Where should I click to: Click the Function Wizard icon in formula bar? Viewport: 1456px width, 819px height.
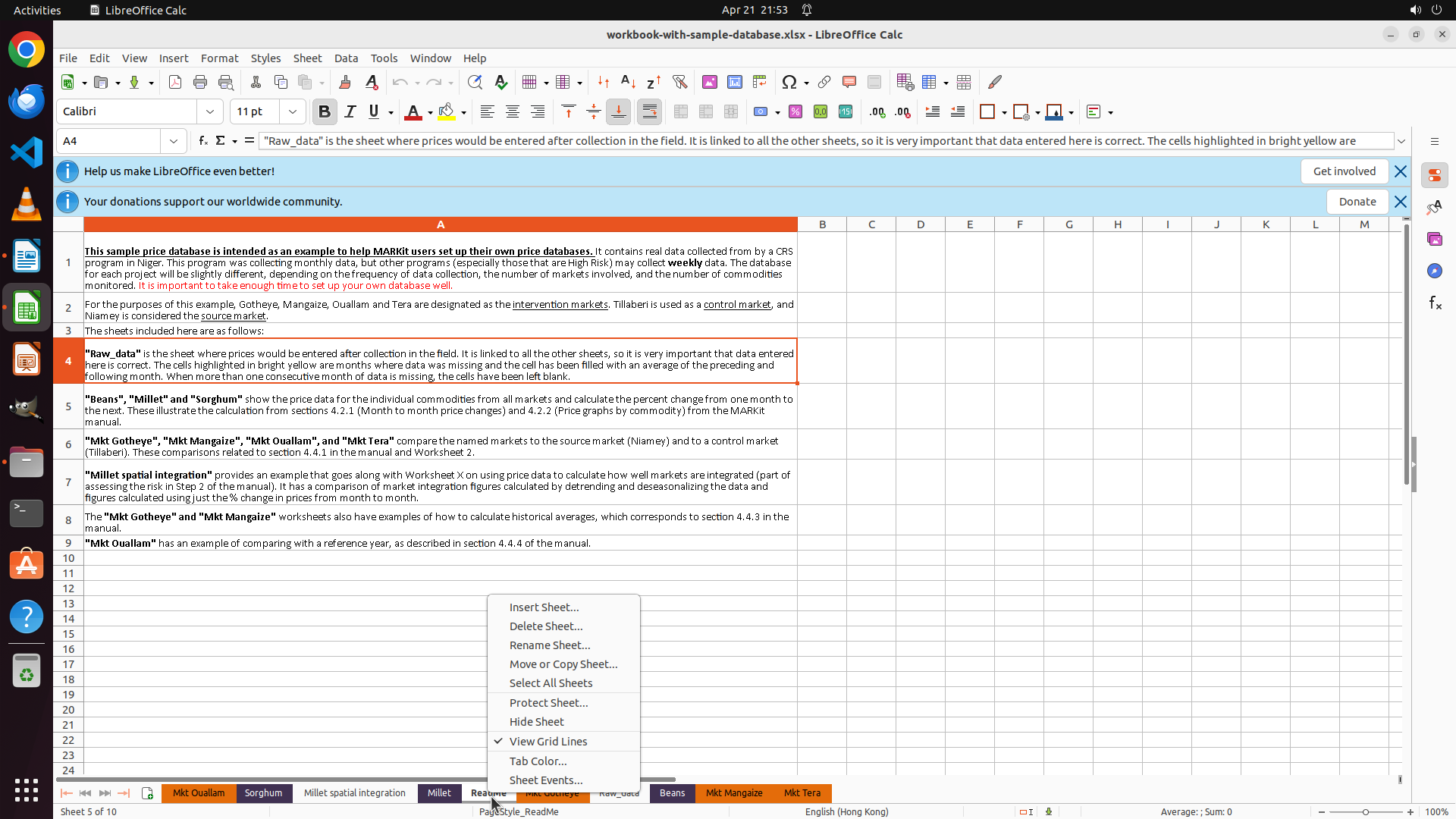coord(202,141)
